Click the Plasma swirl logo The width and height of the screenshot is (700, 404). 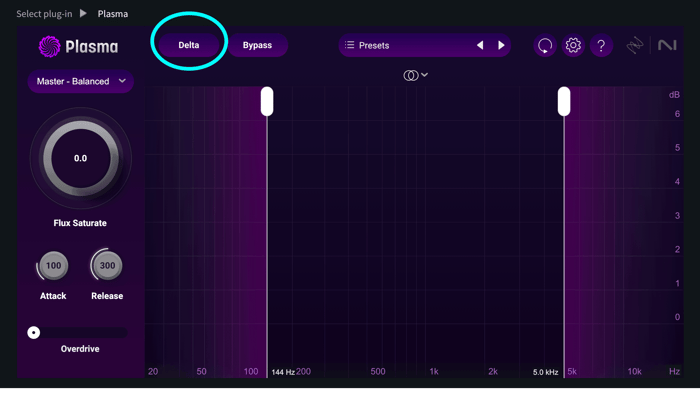coord(49,46)
